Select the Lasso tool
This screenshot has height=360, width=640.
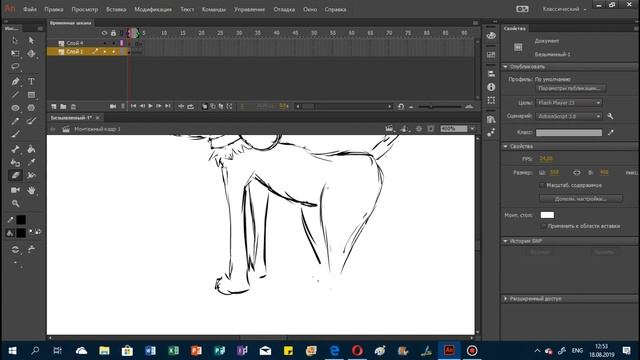point(15,67)
